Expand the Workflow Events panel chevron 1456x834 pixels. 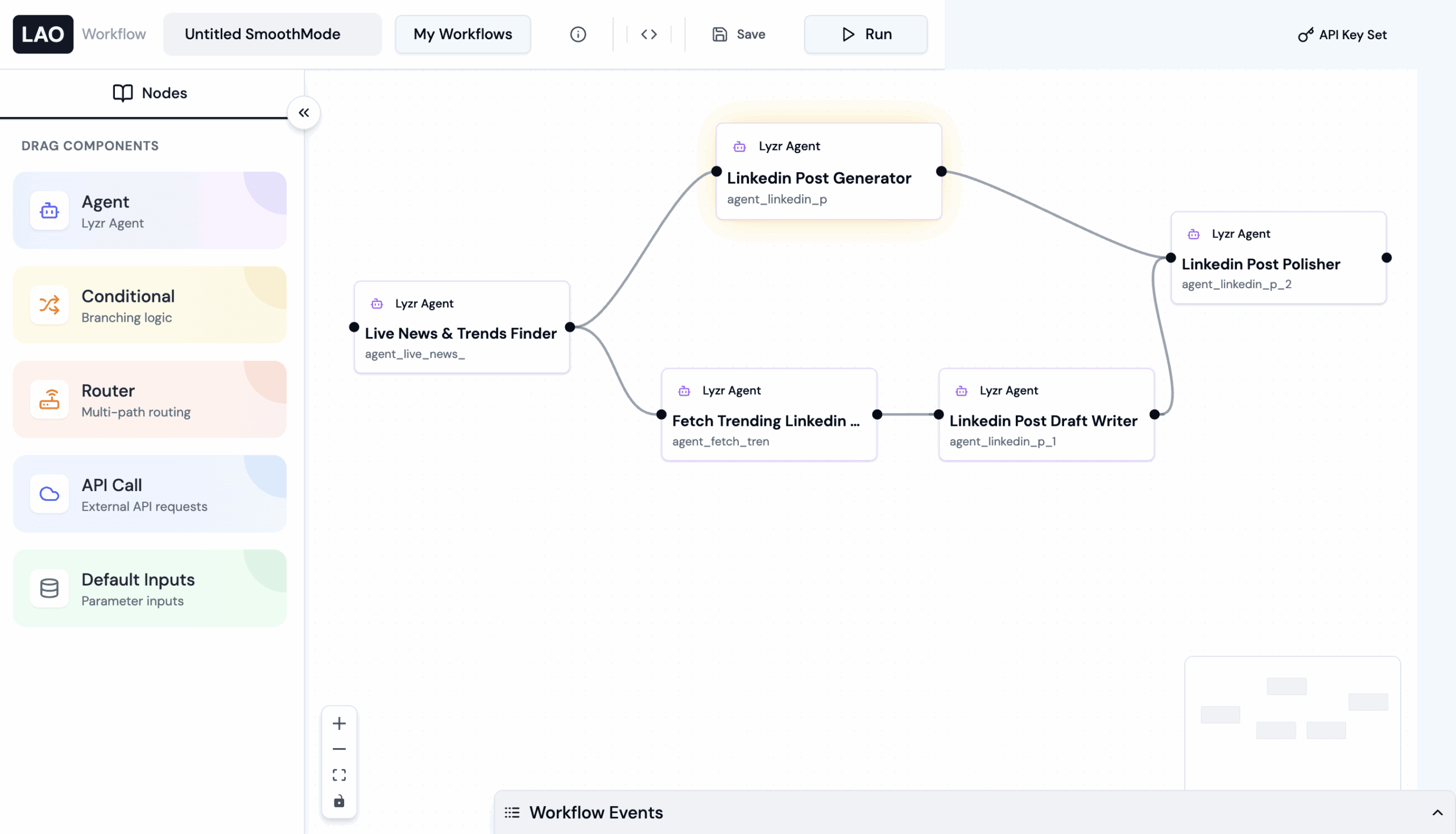pyautogui.click(x=1437, y=812)
